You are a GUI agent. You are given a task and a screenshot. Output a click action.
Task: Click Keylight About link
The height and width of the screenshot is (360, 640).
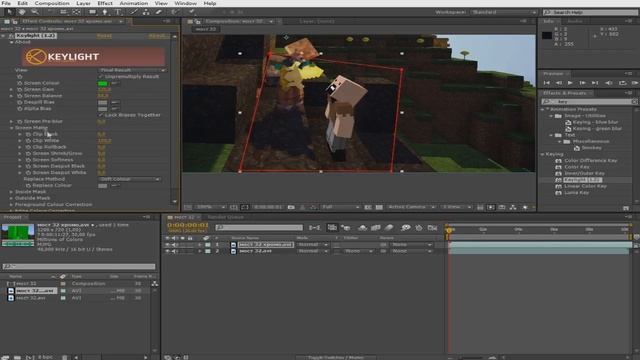point(157,36)
